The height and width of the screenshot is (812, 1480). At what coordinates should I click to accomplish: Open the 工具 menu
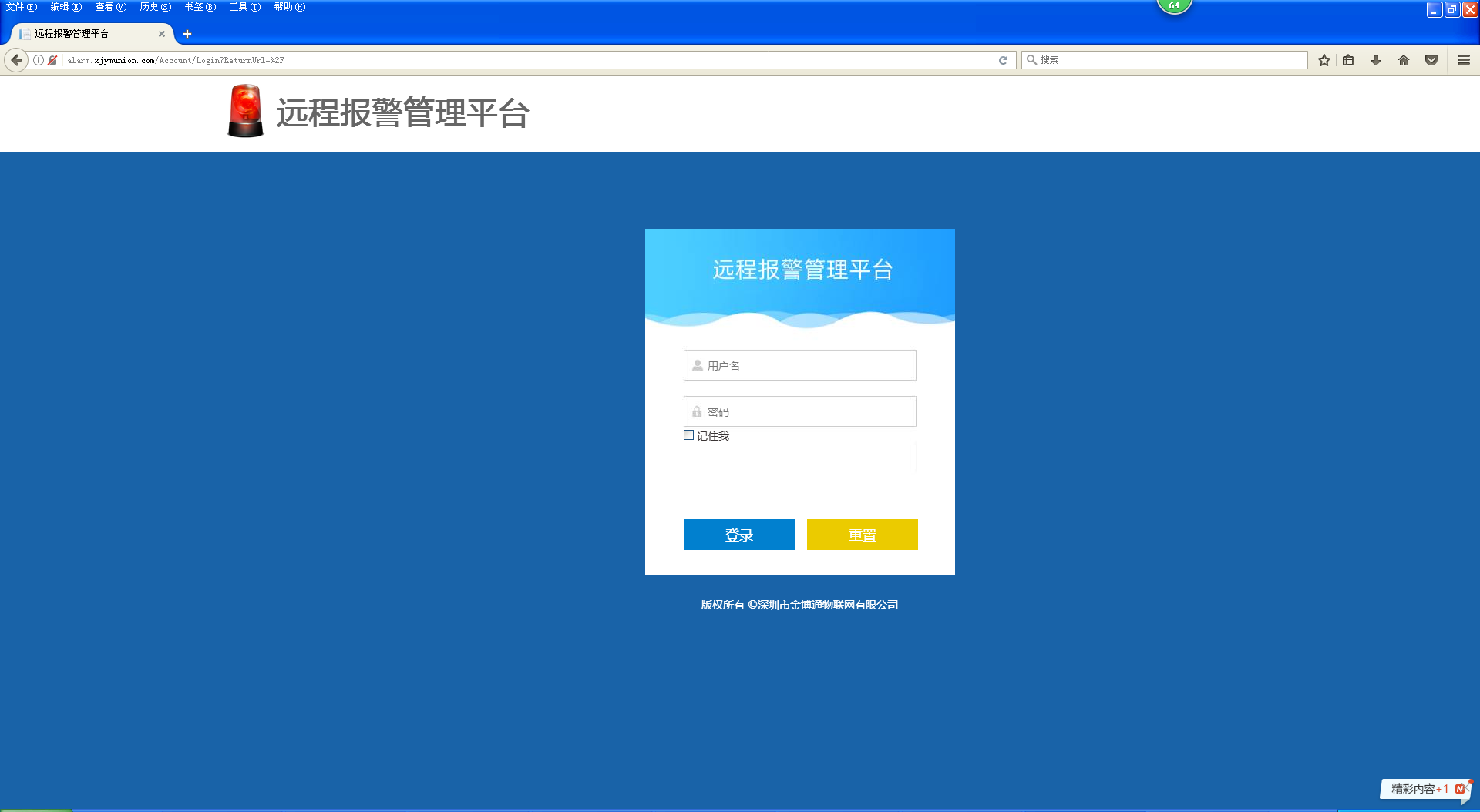244,7
